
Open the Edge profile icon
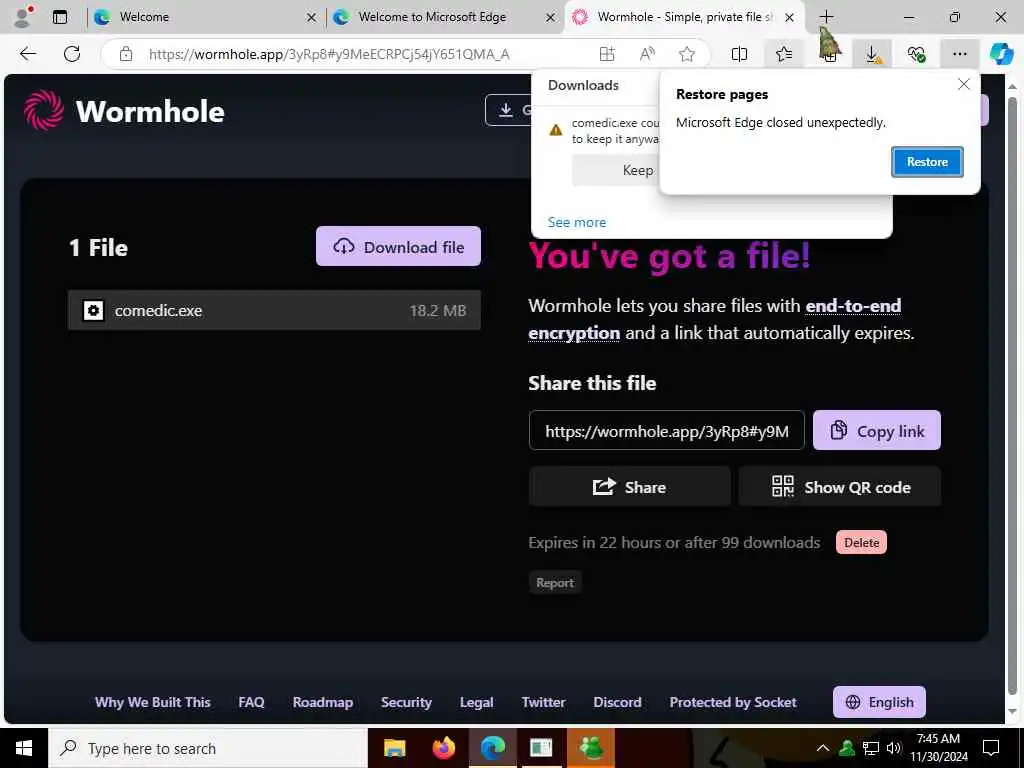[x=24, y=17]
